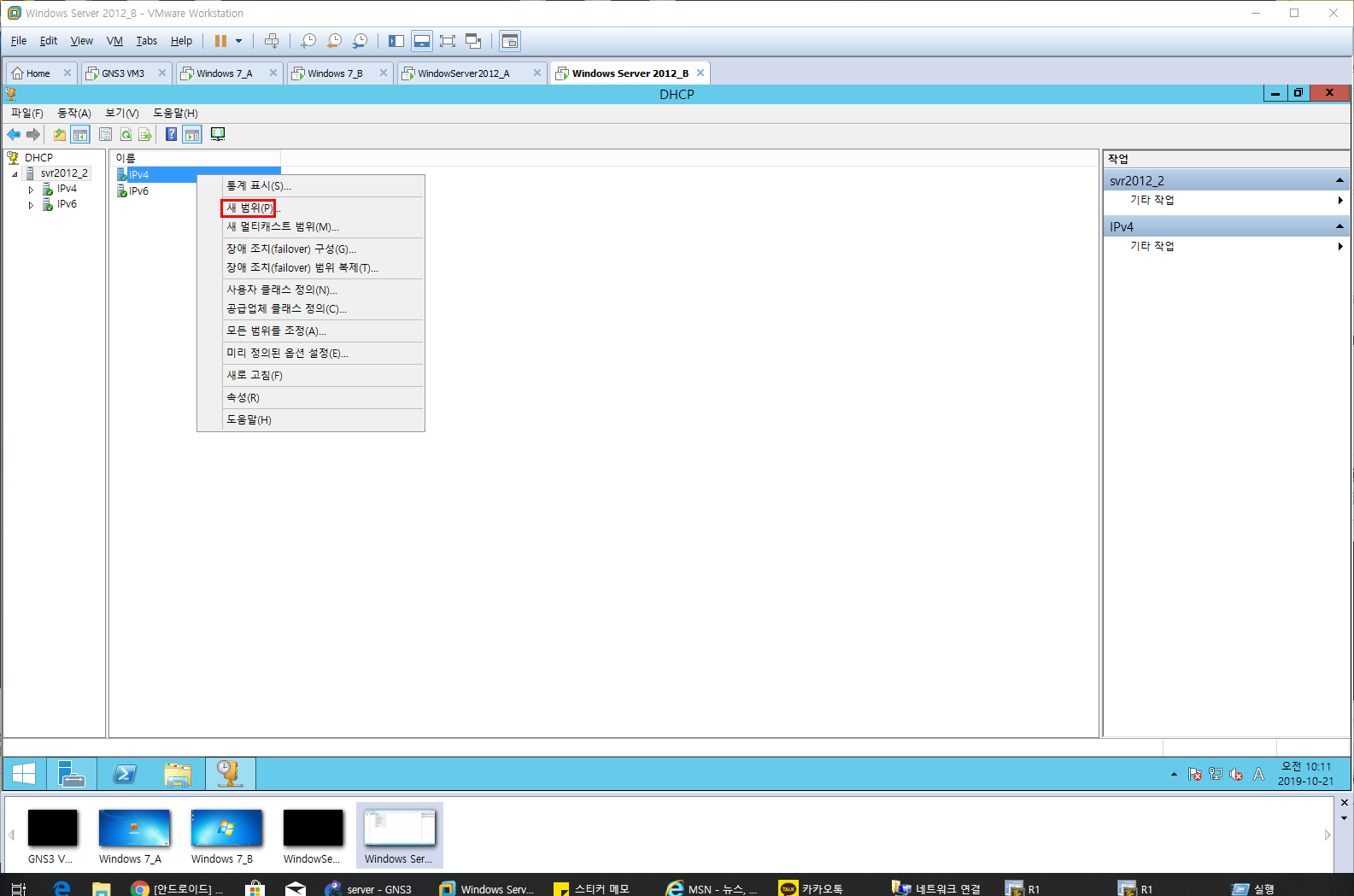The image size is (1354, 896).
Task: Open the guest Windows Start button
Action: coord(24,774)
